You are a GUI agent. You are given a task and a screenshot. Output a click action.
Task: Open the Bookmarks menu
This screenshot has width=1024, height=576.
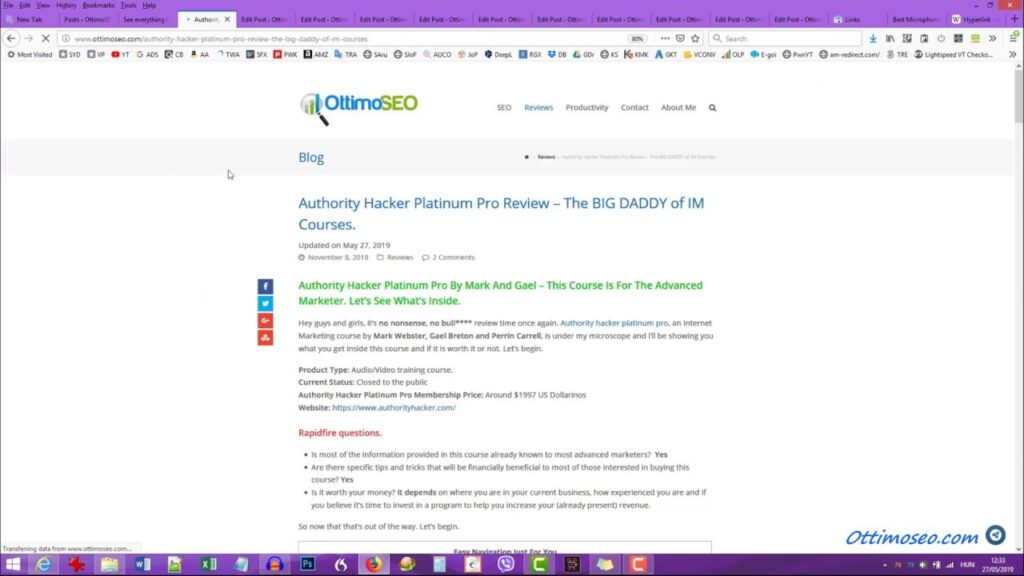pos(99,5)
